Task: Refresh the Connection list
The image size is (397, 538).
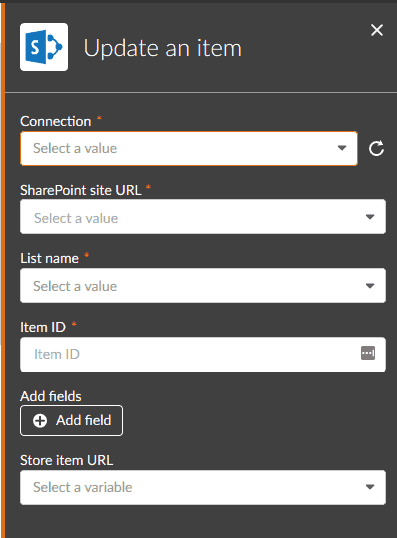Action: 376,149
